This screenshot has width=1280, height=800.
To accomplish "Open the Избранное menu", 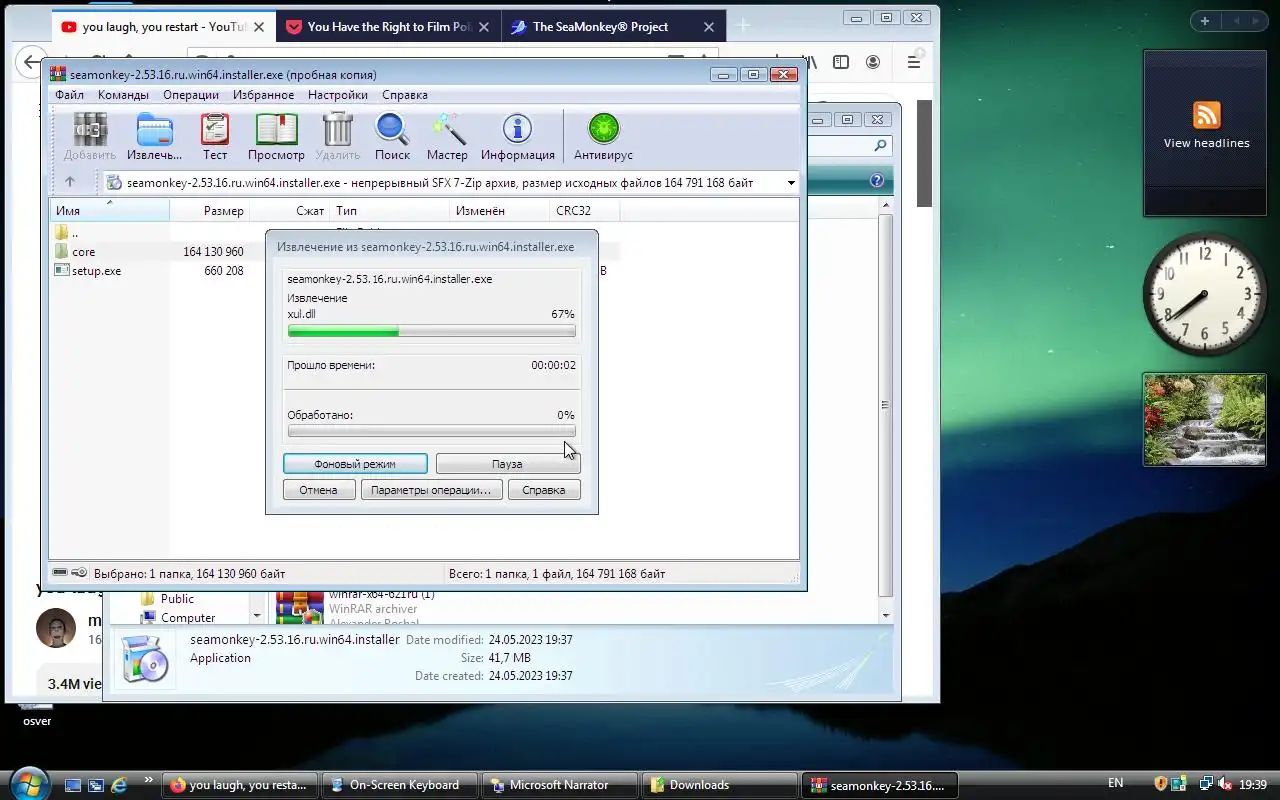I will (x=263, y=95).
